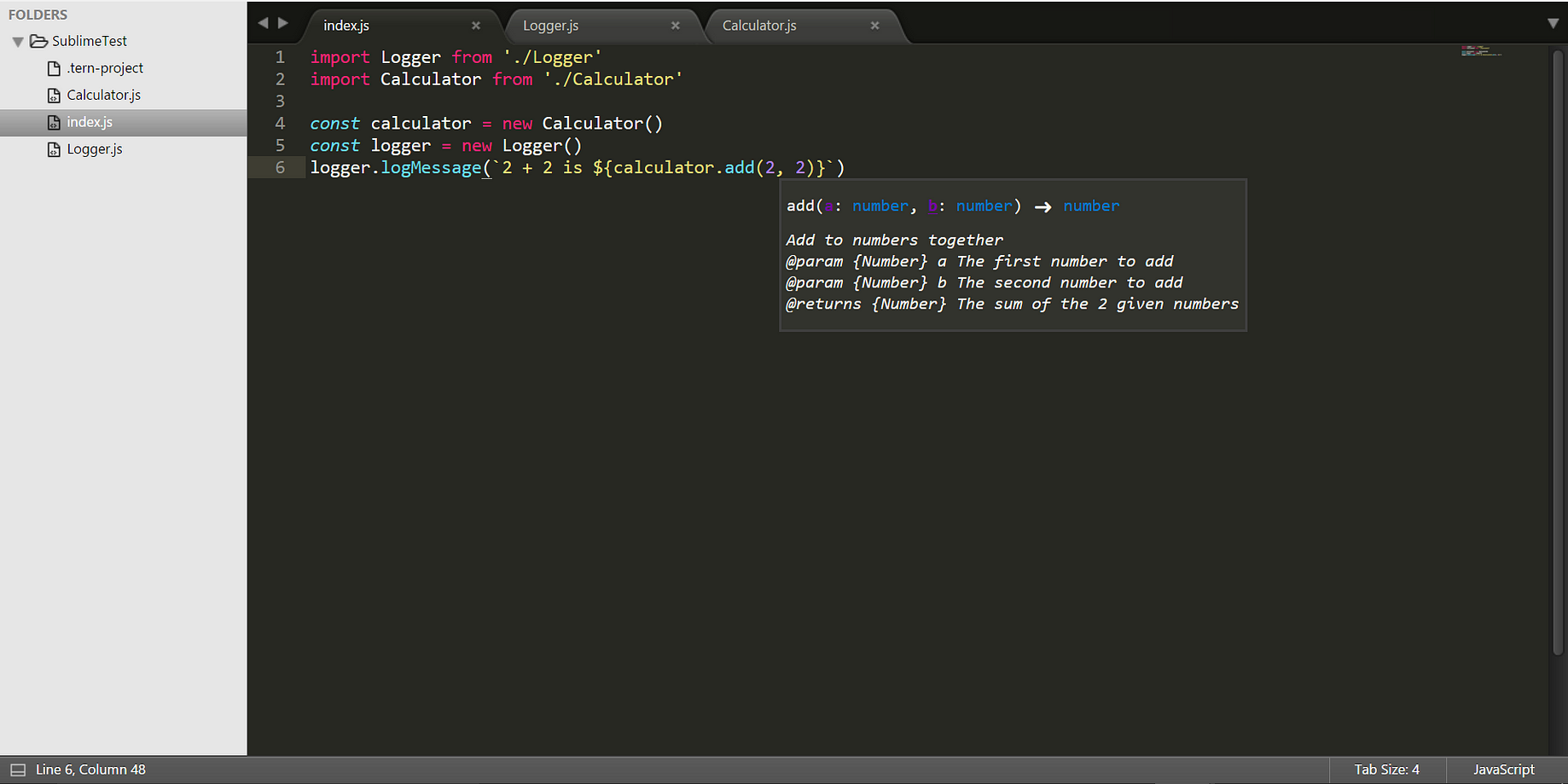
Task: Close the Calculator.js tab
Action: coord(875,26)
